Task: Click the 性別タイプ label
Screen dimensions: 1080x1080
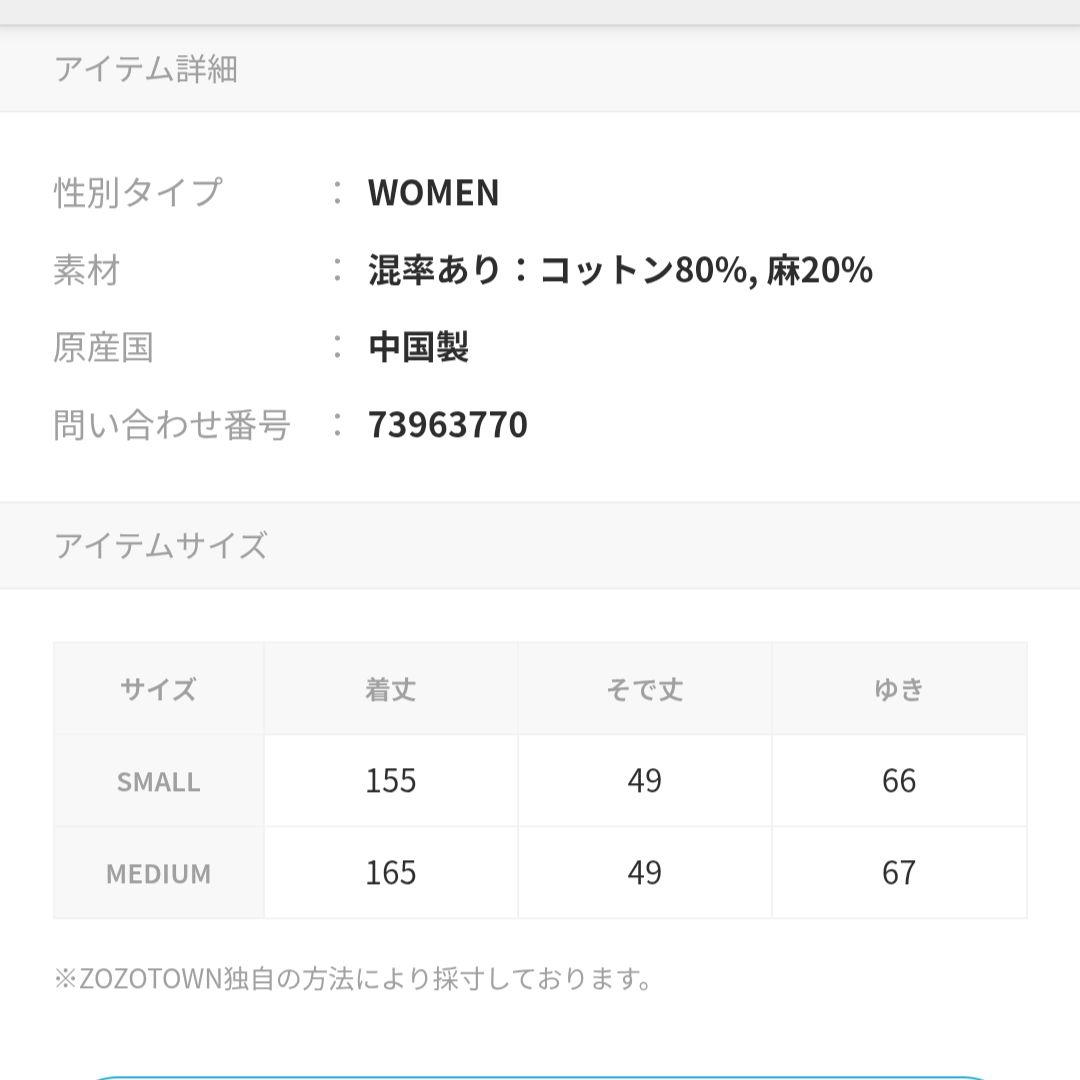Action: tap(138, 193)
